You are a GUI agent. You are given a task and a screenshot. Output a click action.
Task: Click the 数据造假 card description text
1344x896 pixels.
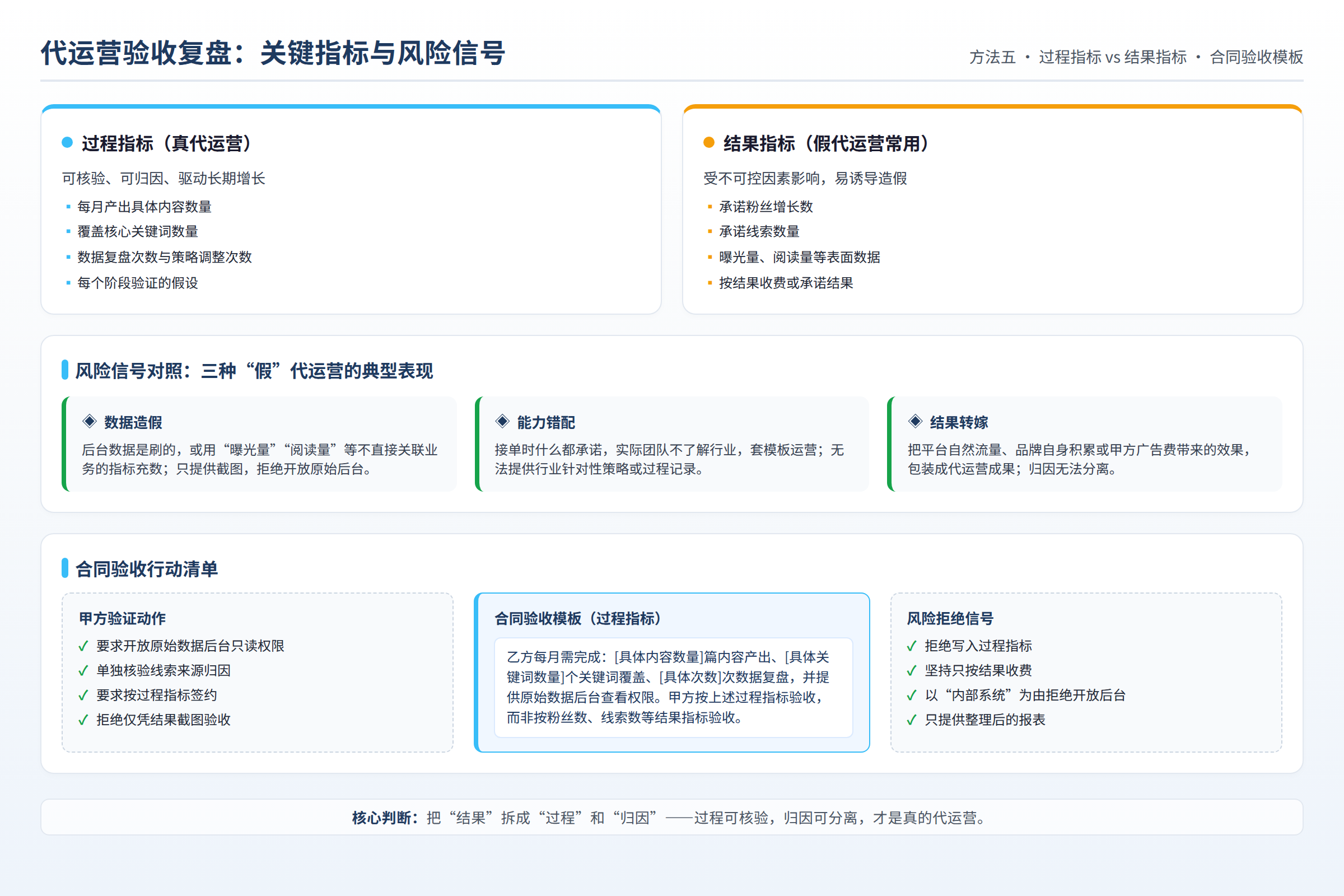pyautogui.click(x=260, y=459)
